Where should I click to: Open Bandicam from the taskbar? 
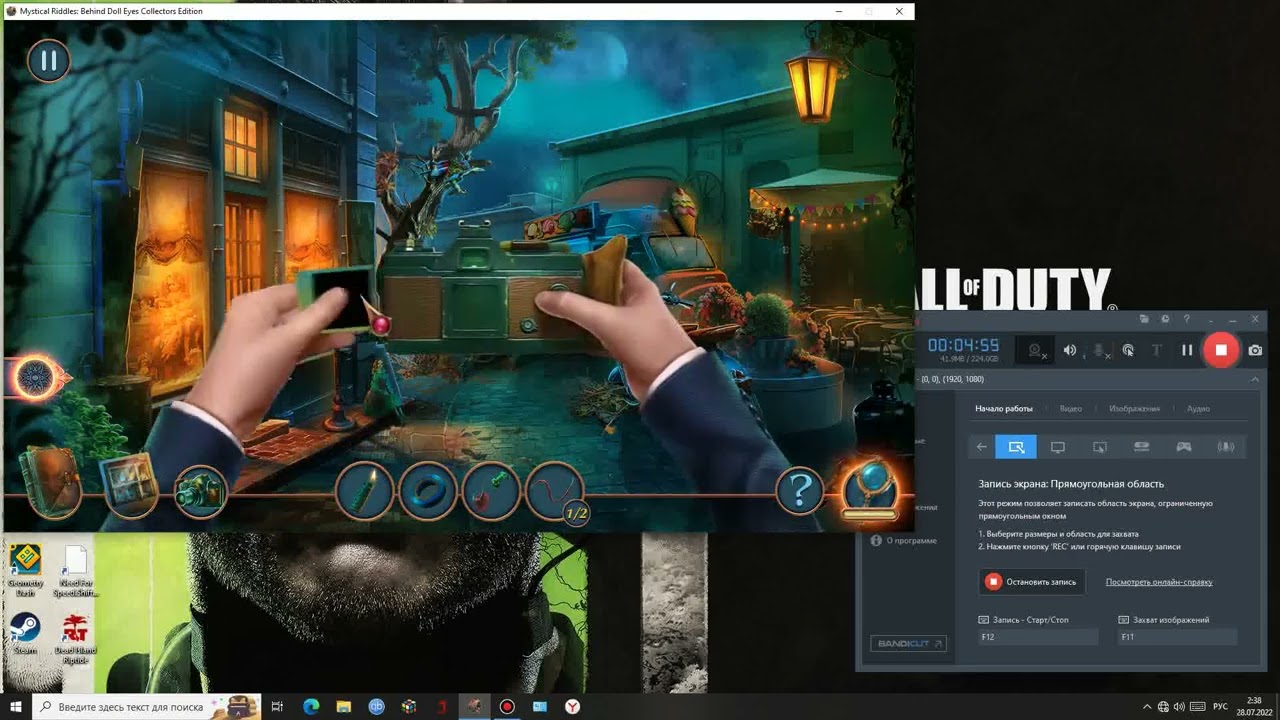tap(507, 706)
